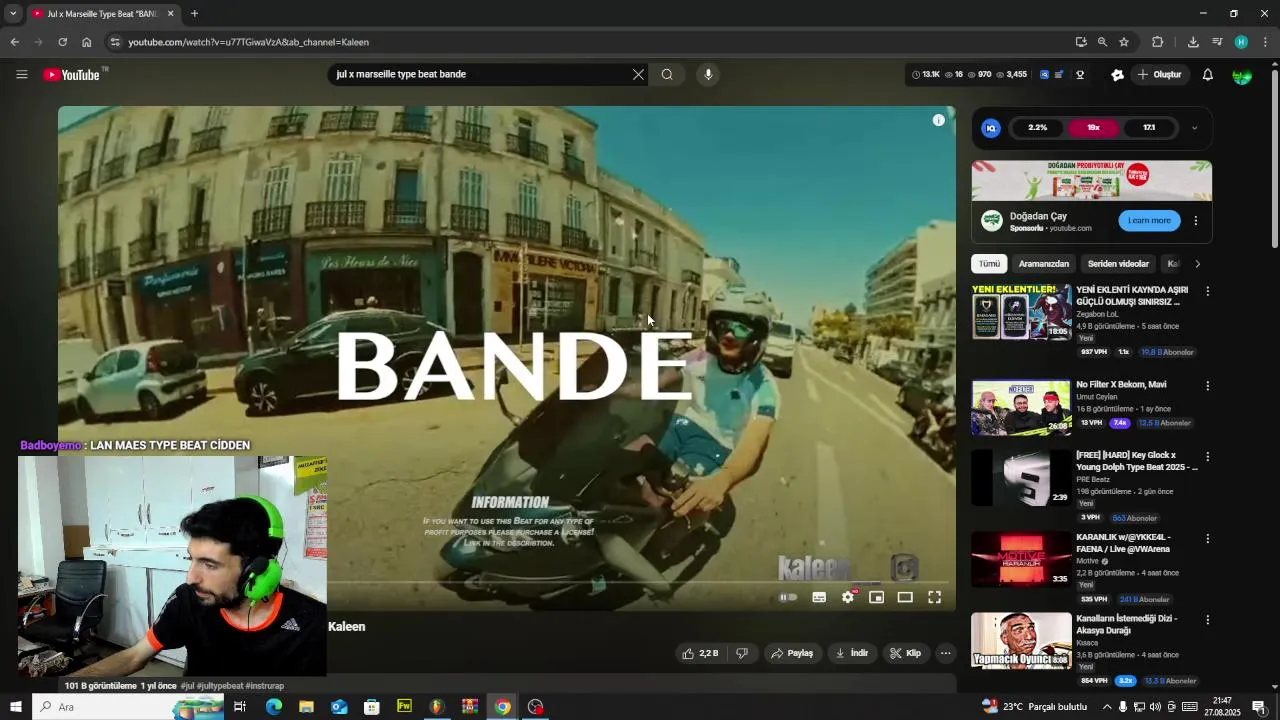
Task: Open the Kaleen channel name
Action: 347,627
